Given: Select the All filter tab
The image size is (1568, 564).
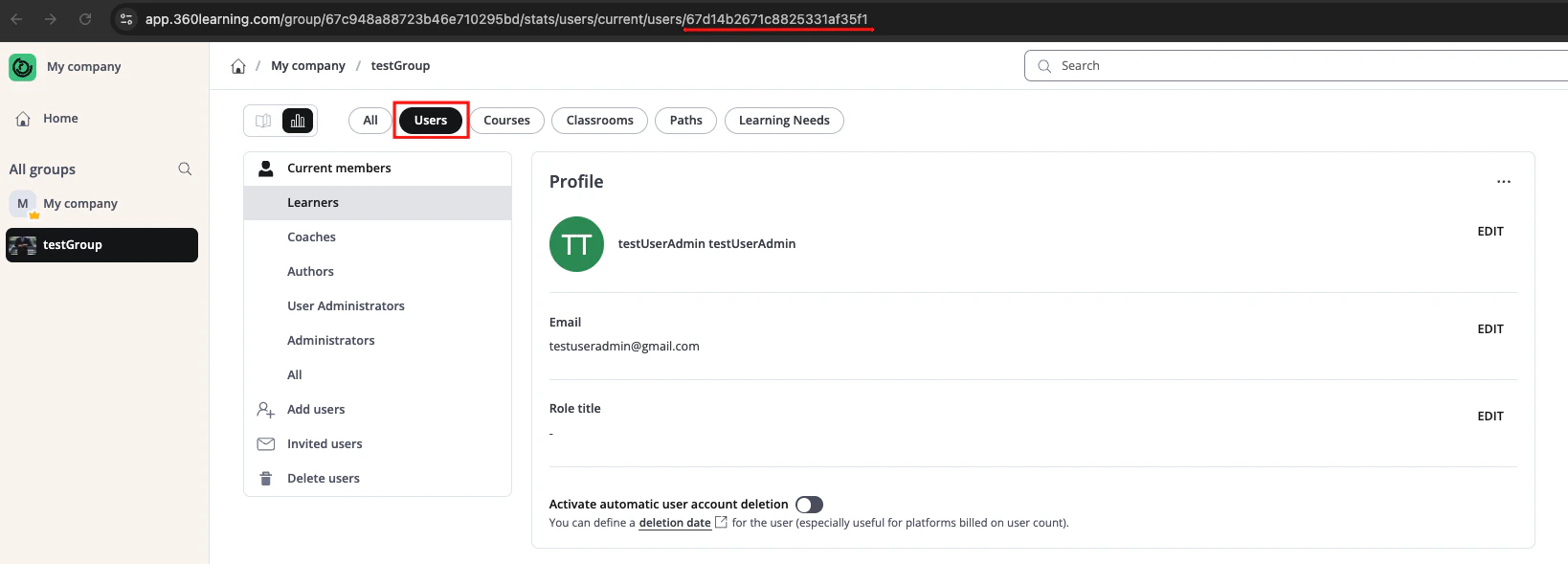Looking at the screenshot, I should point(370,121).
